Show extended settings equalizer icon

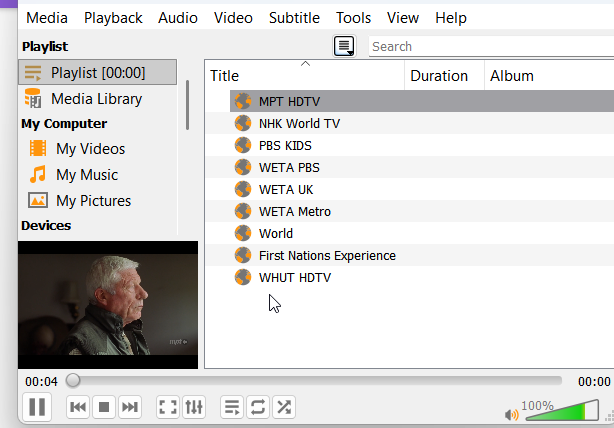pos(194,407)
